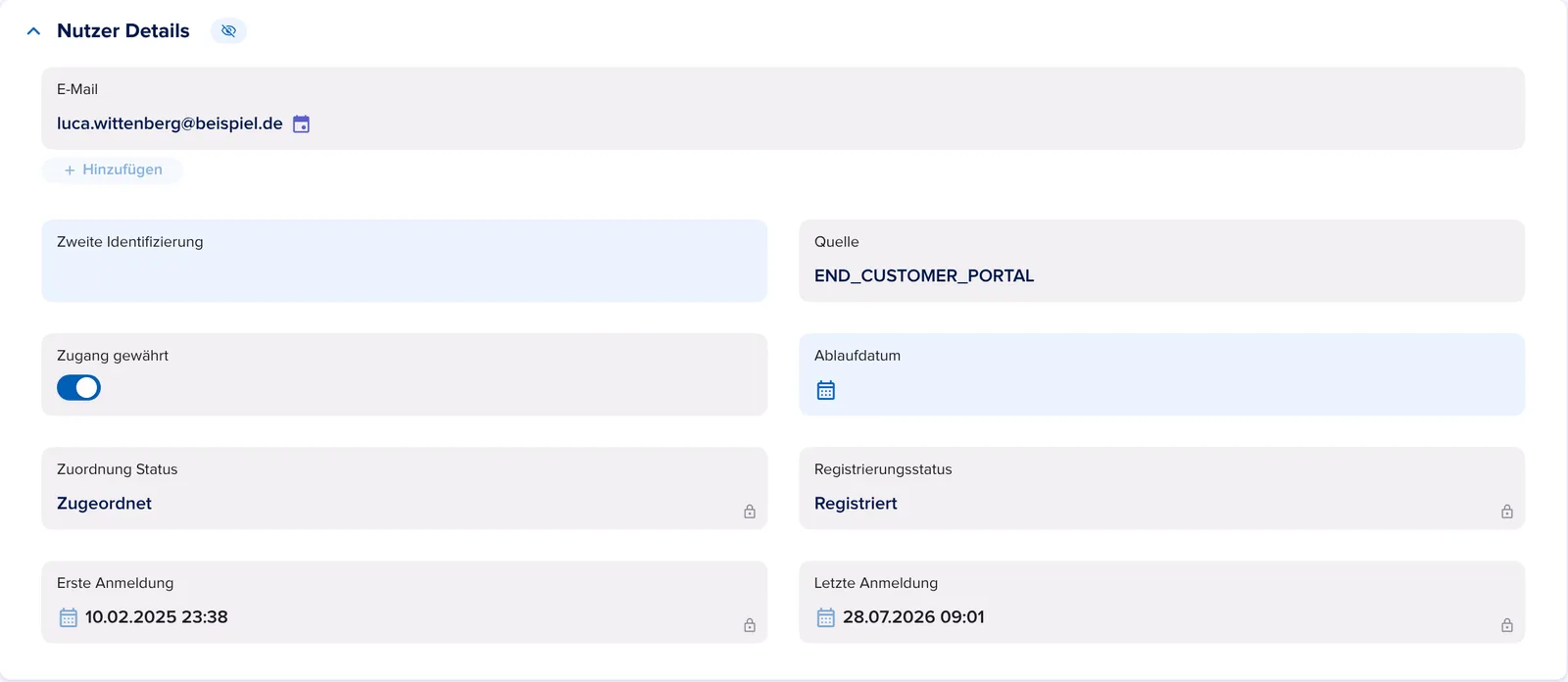Click the Registriert status value
Image resolution: width=1568 pixels, height=682 pixels.
click(856, 504)
